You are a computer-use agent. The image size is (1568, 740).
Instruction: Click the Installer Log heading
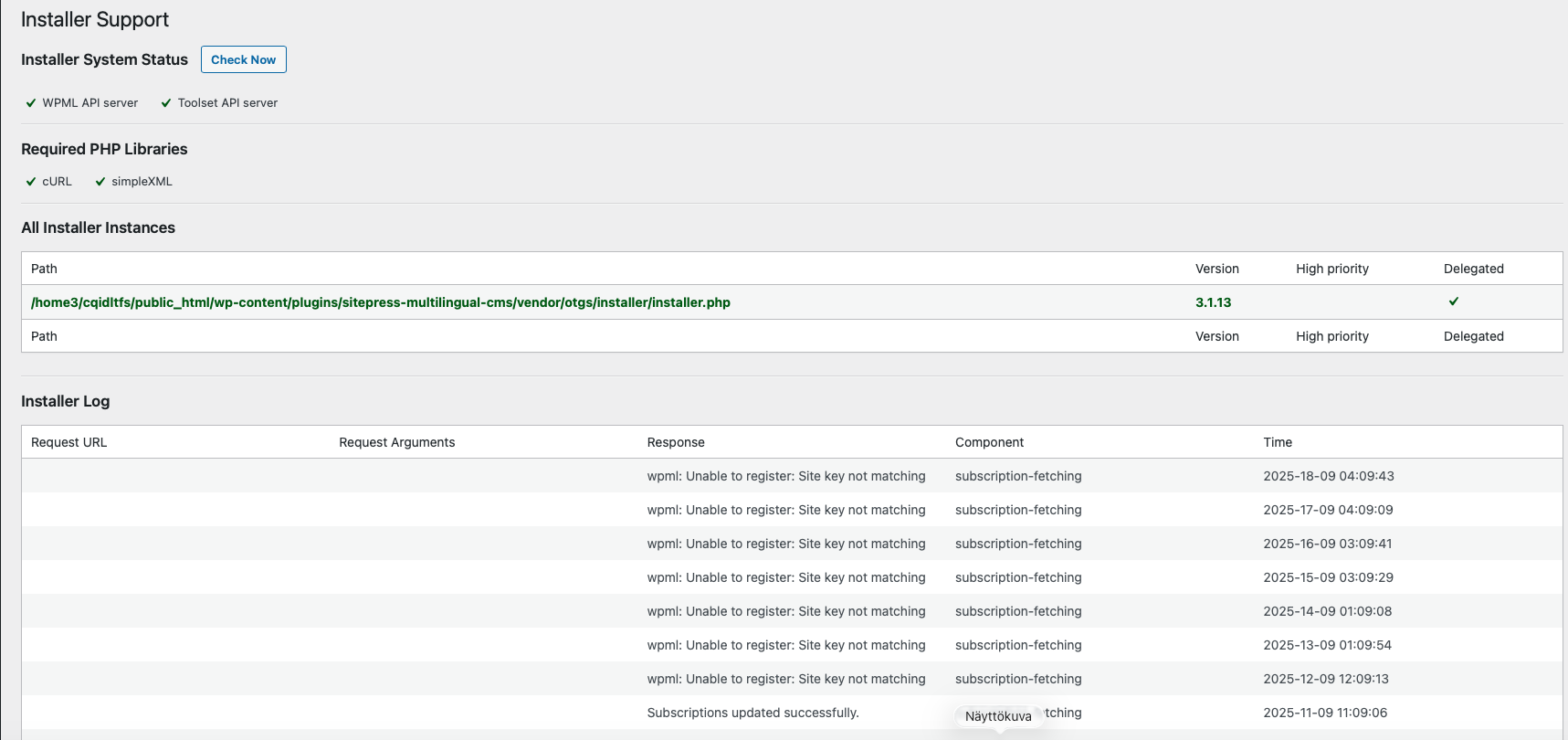[x=65, y=401]
